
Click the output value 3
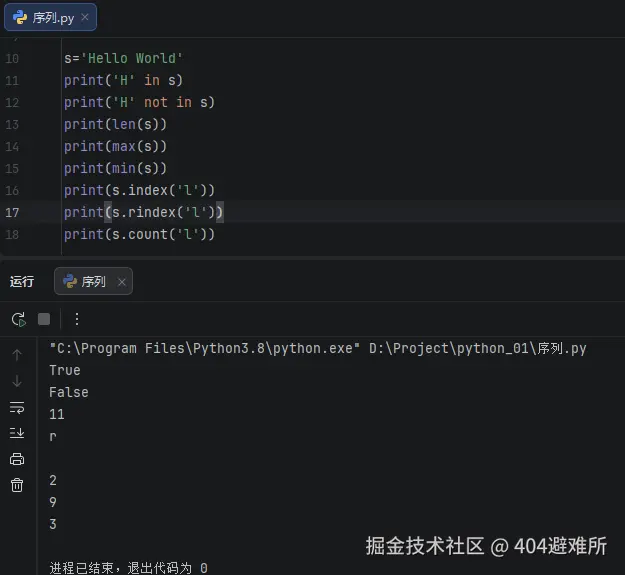[x=53, y=524]
